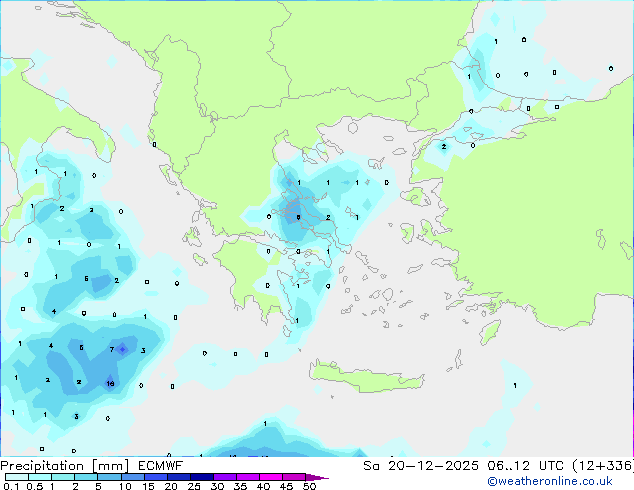Click the 35–40 mm legend color box
The width and height of the screenshot is (634, 490).
[x=248, y=477]
